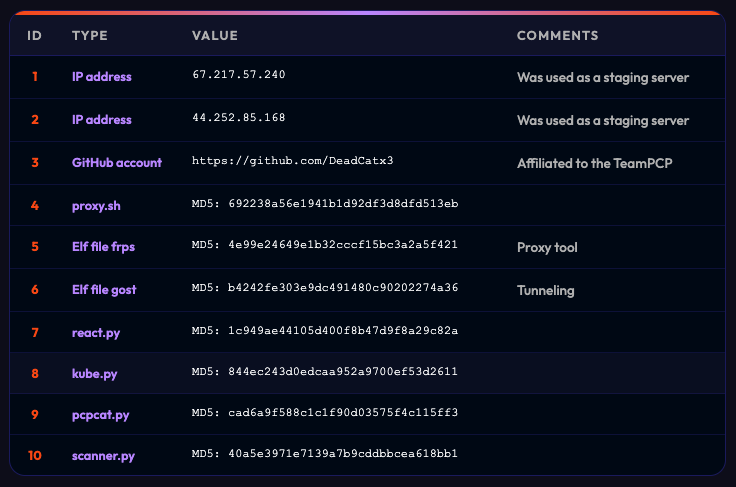The width and height of the screenshot is (736, 487).
Task: Click the TYPE column header
Action: coord(90,36)
